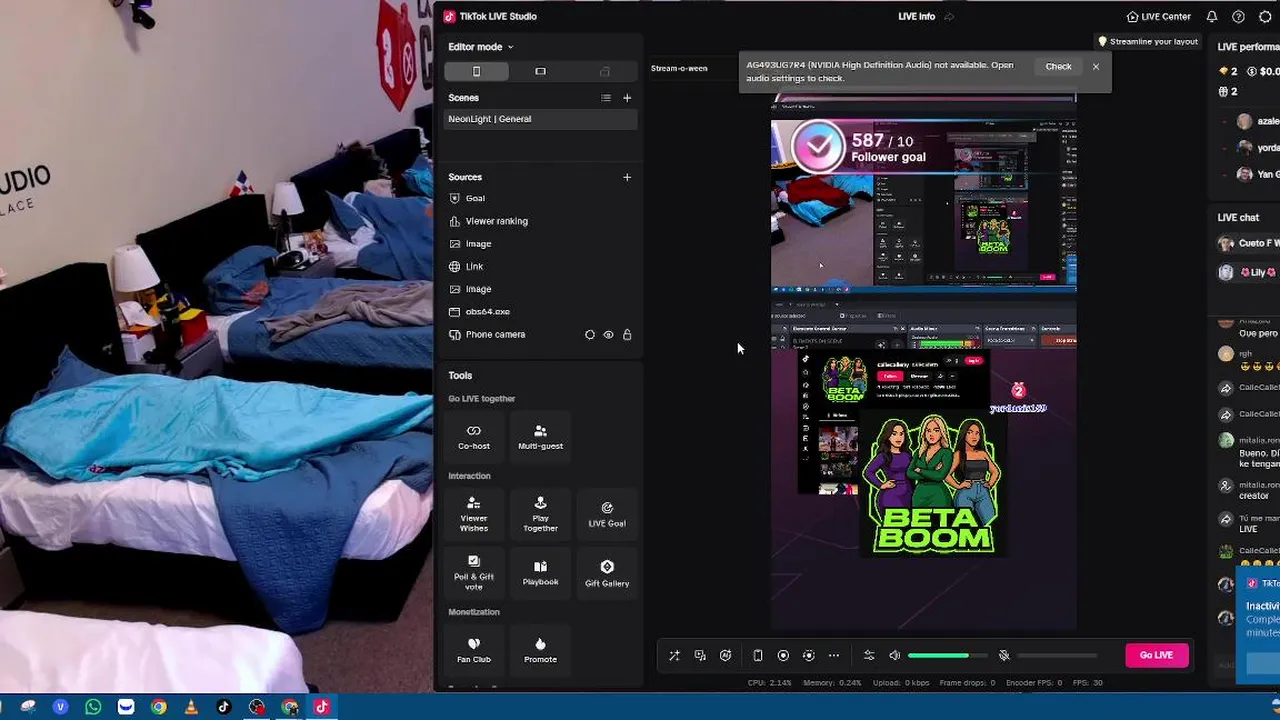Image resolution: width=1280 pixels, height=720 pixels.
Task: Open the Gift Gallery tool
Action: tap(607, 573)
